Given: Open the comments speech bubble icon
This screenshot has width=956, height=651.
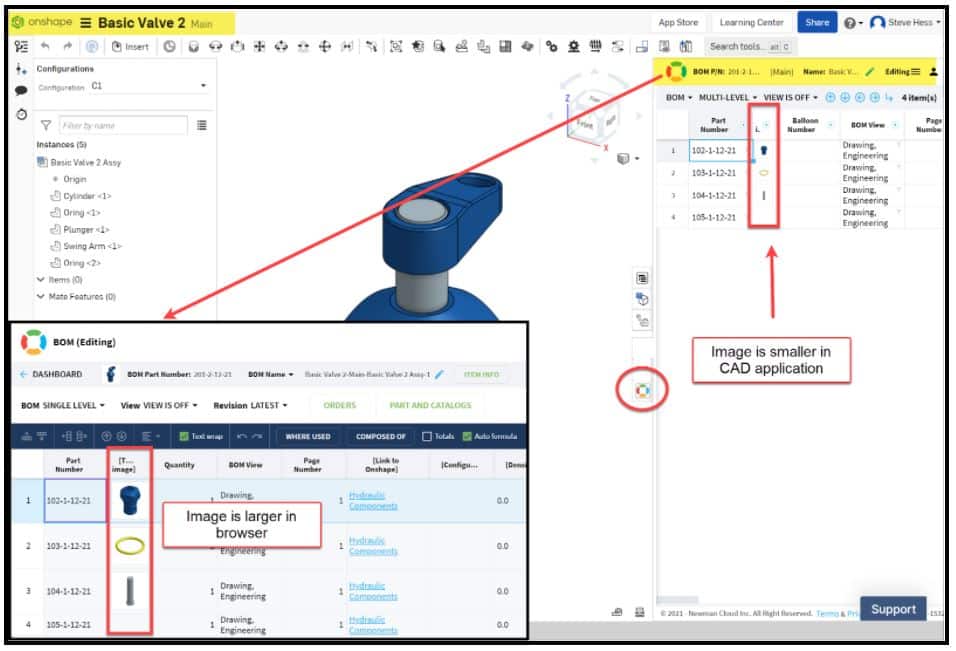Looking at the screenshot, I should pyautogui.click(x=21, y=90).
